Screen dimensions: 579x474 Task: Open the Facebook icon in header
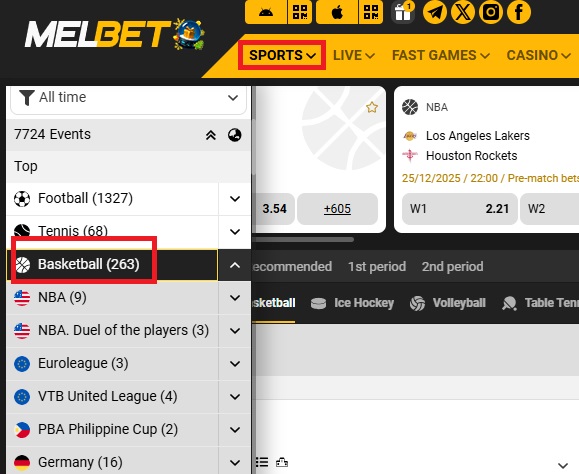click(x=519, y=12)
